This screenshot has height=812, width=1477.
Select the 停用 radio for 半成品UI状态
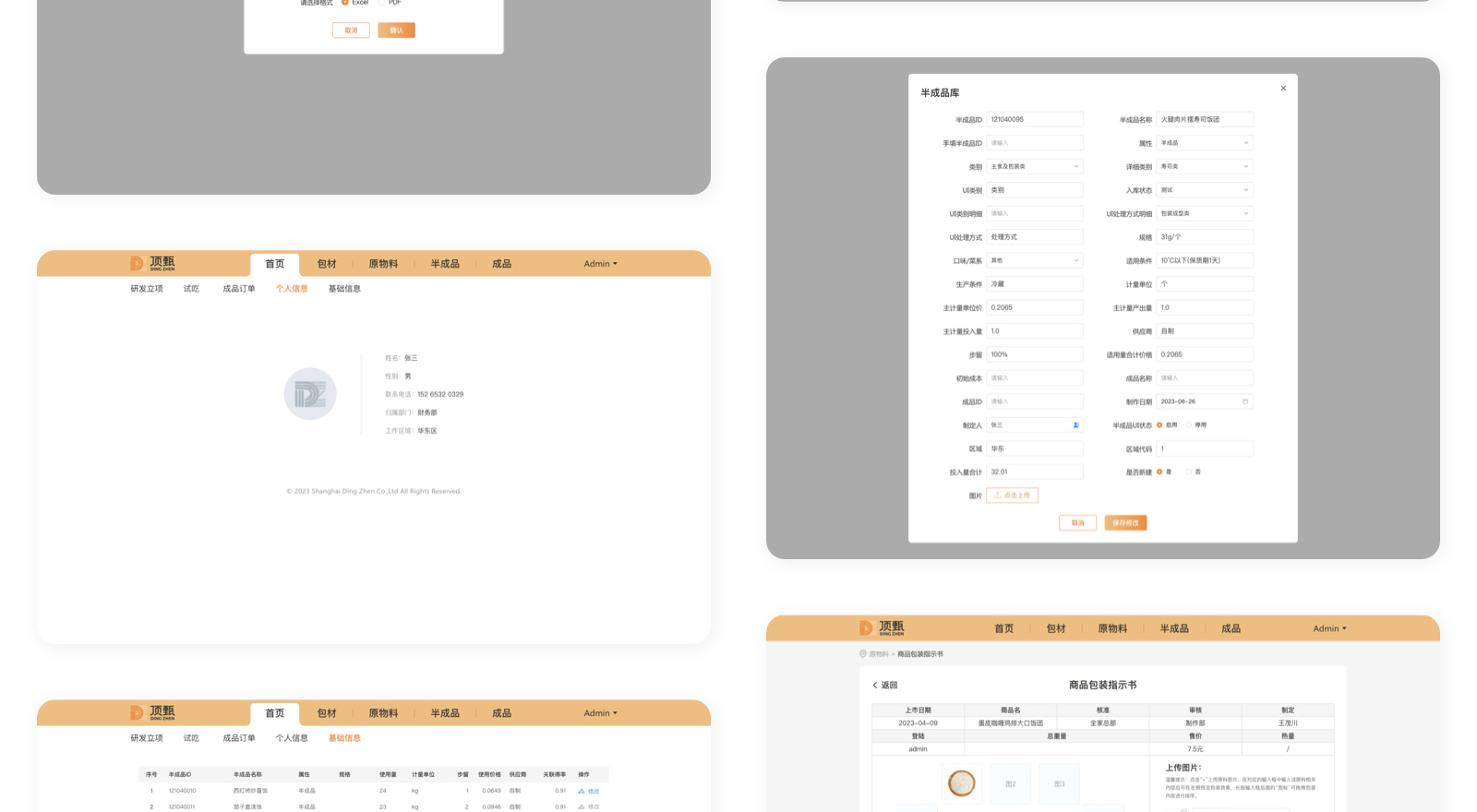[x=1189, y=425]
